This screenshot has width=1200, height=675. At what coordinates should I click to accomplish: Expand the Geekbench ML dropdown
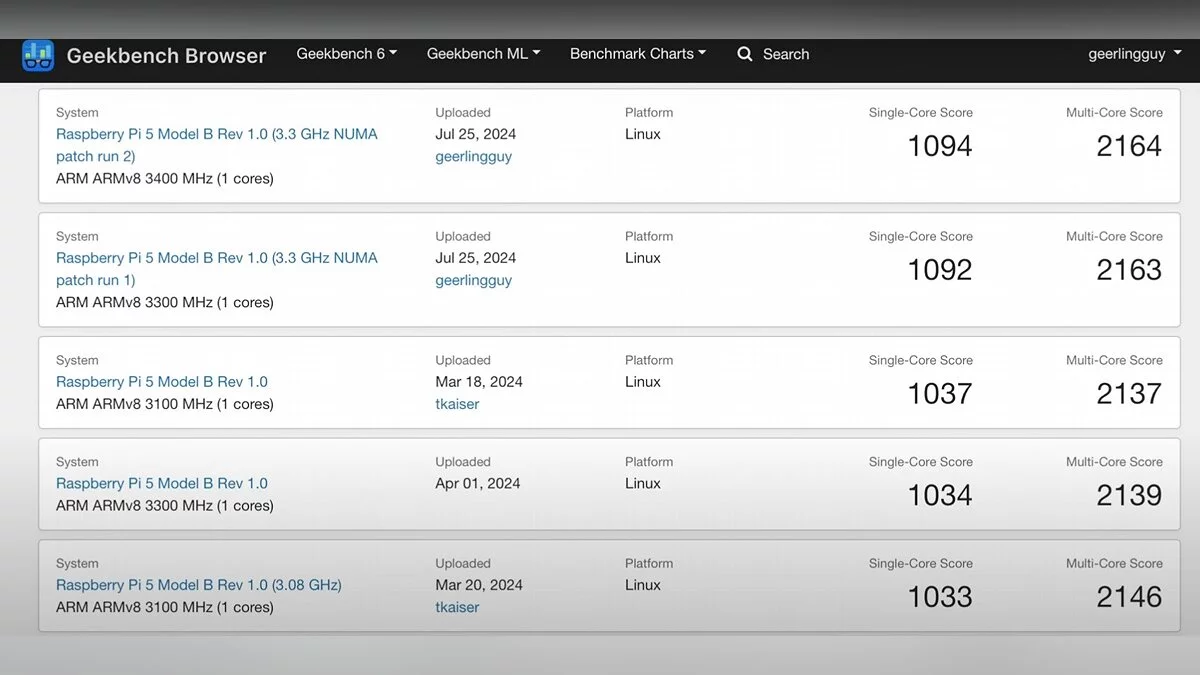click(483, 54)
